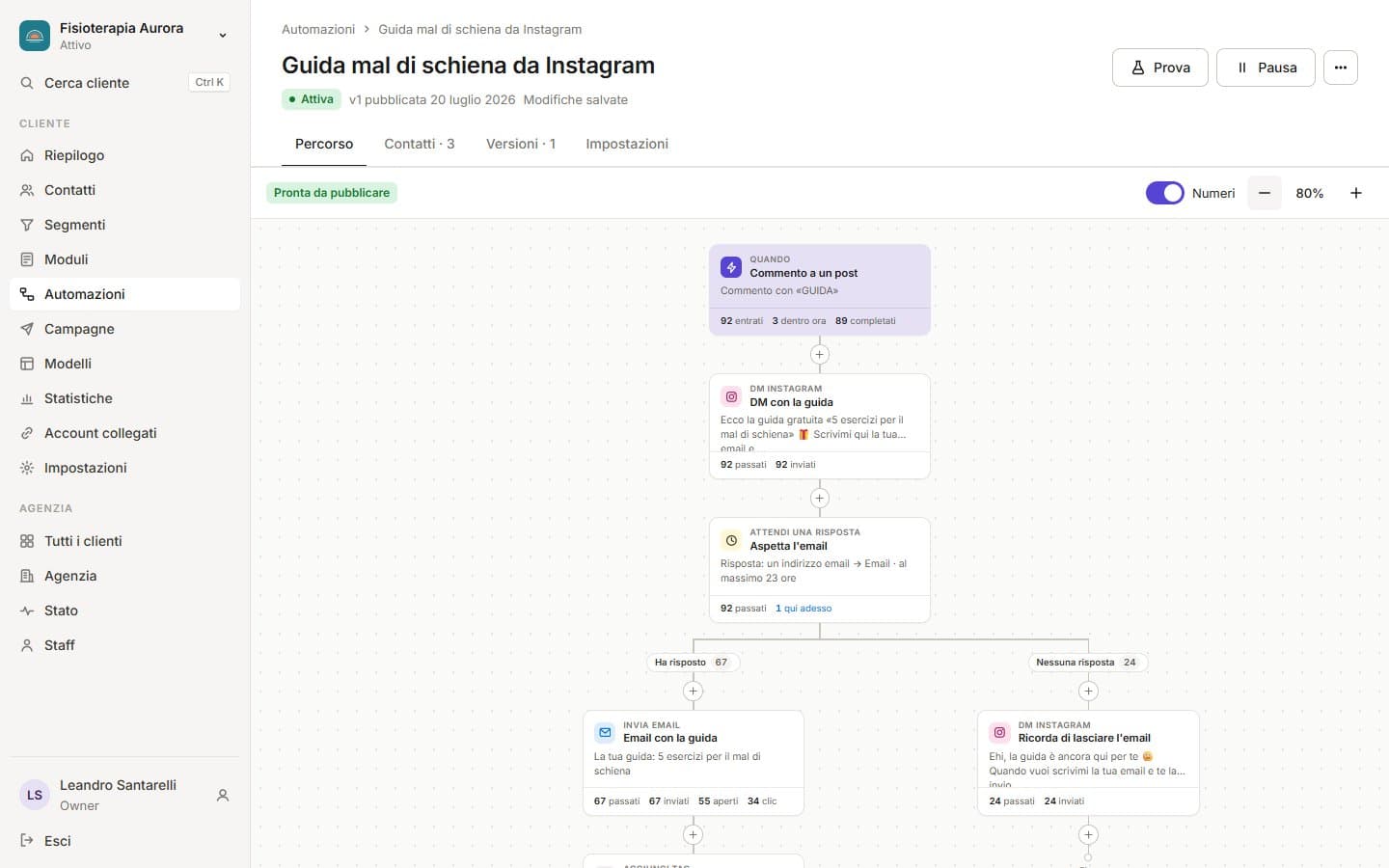Click the profile icon next to Leandro Santarelli
Viewport: 1389px width, 868px height.
(x=223, y=796)
